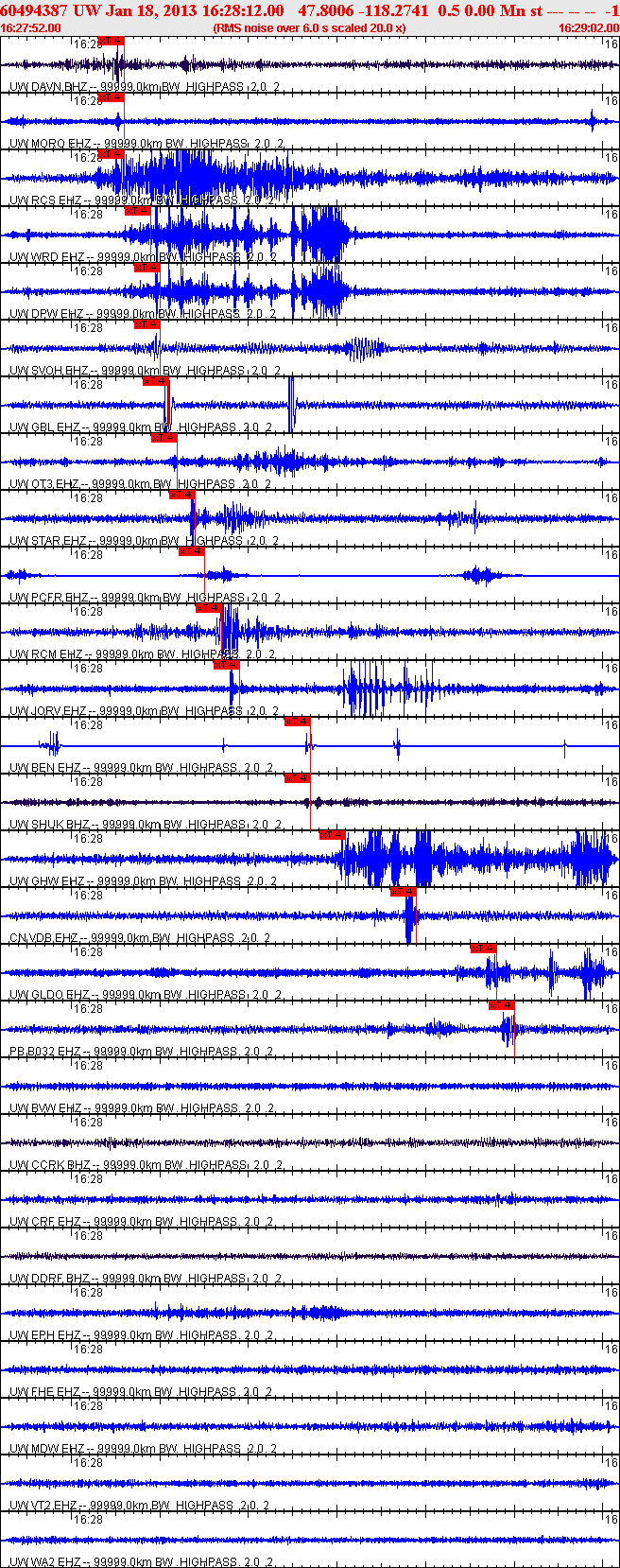The image size is (620, 1568).
Task: Click the "UW RCM EHZ" trace label
Action: (45, 654)
